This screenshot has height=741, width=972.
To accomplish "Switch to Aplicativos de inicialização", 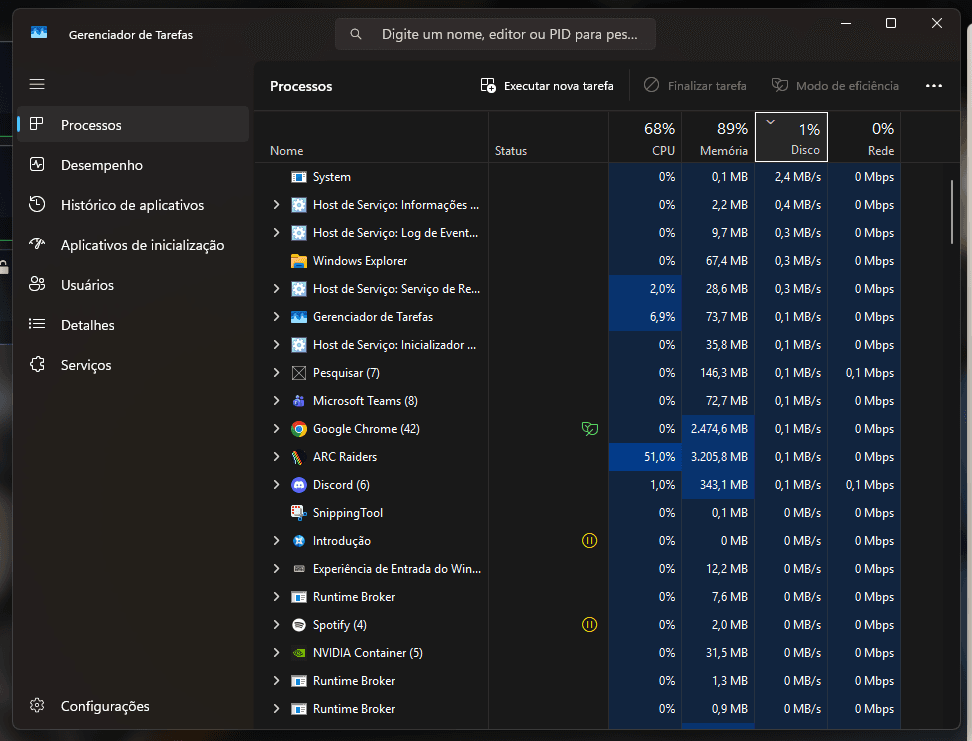I will (142, 245).
